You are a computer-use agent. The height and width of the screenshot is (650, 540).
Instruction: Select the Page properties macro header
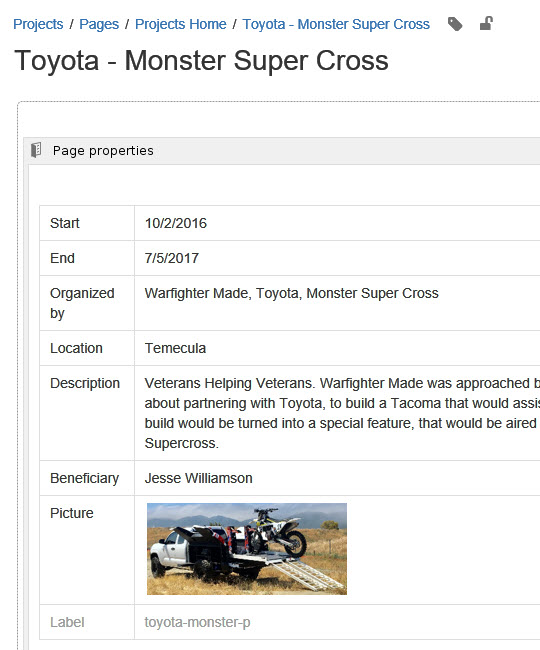click(x=282, y=150)
